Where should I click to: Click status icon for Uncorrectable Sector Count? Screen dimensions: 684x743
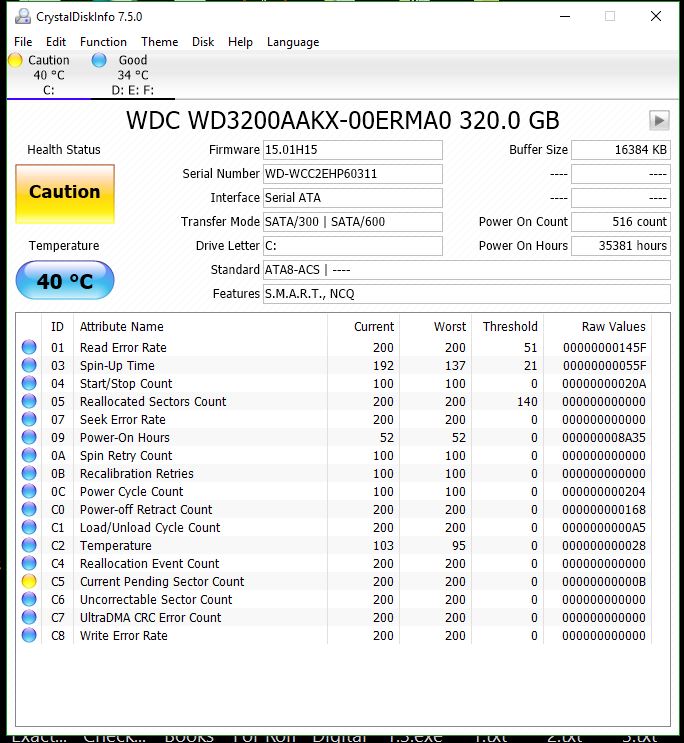pyautogui.click(x=29, y=599)
